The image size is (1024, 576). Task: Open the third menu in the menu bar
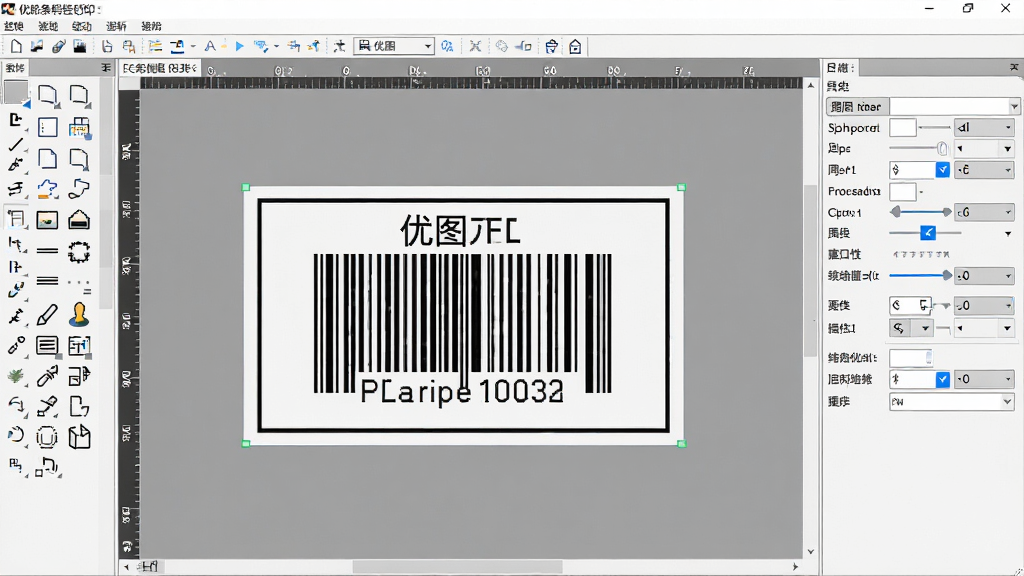[x=82, y=26]
